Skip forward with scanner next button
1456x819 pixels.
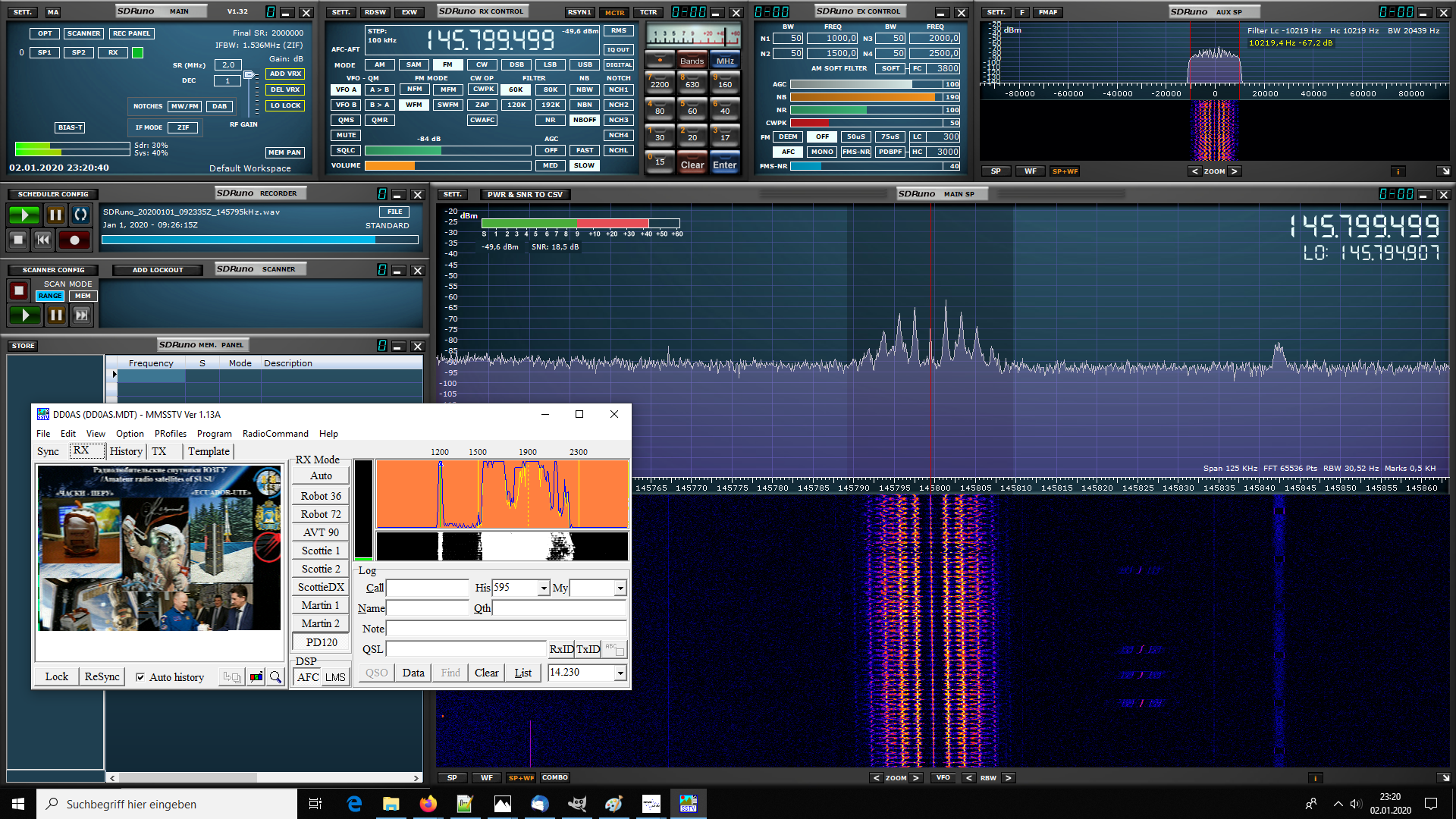pos(82,315)
